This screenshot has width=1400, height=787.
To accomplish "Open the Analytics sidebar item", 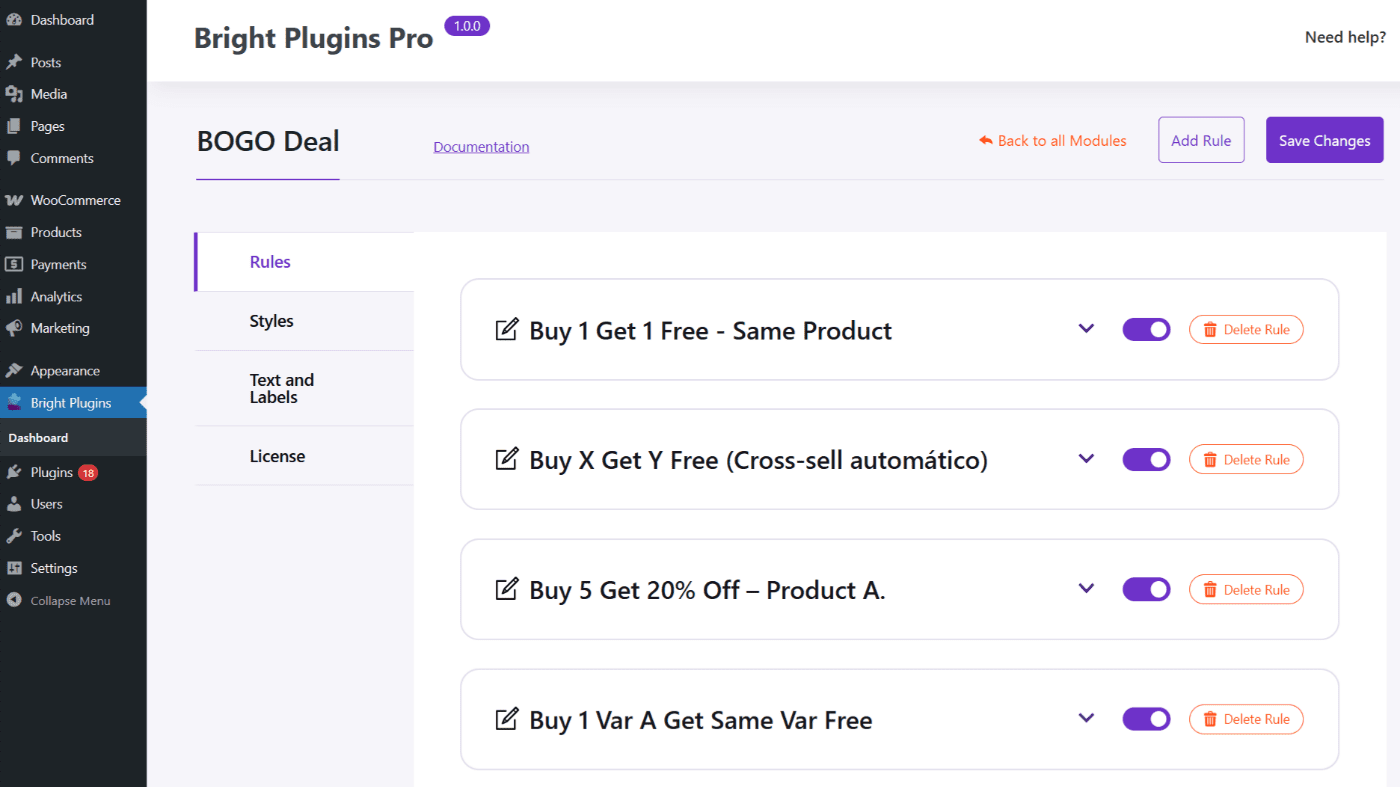I will click(56, 296).
